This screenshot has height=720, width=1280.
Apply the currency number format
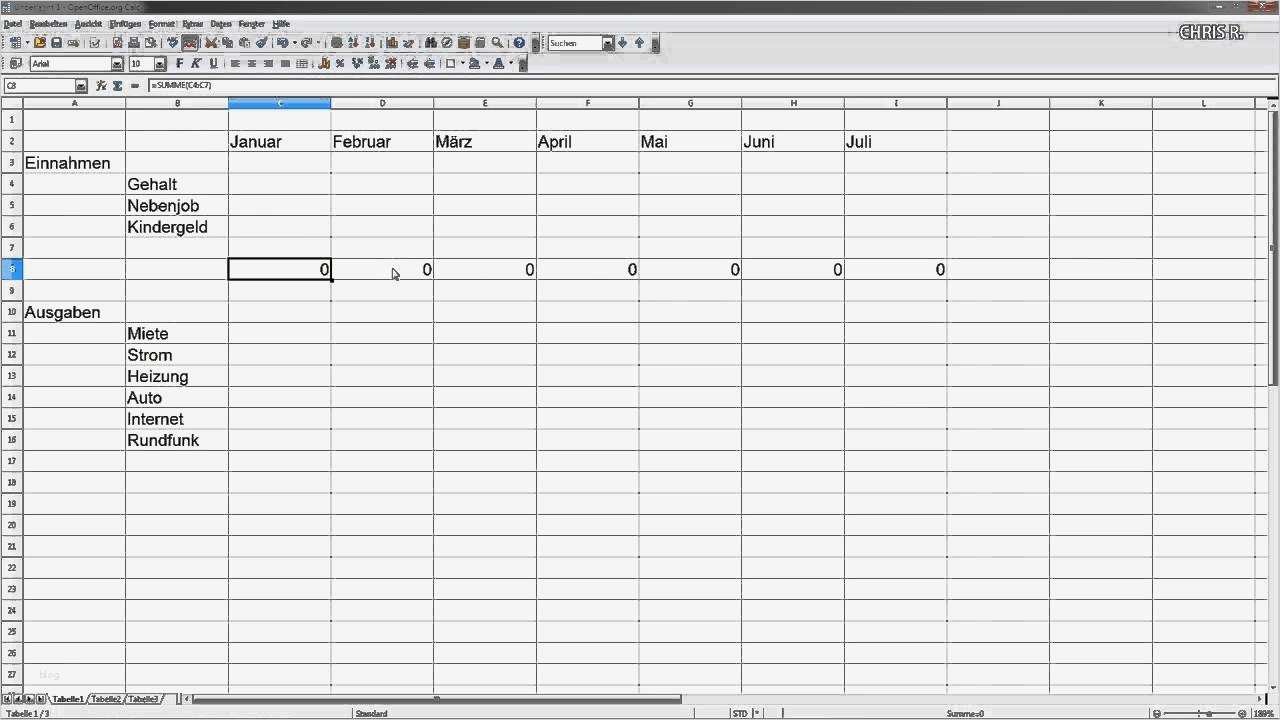click(322, 63)
